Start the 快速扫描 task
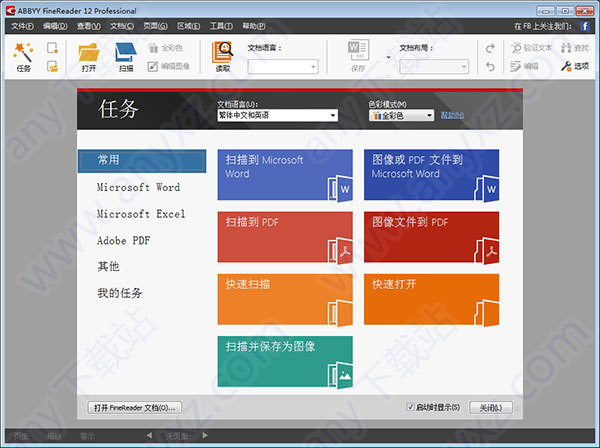The height and width of the screenshot is (448, 600). pyautogui.click(x=285, y=299)
